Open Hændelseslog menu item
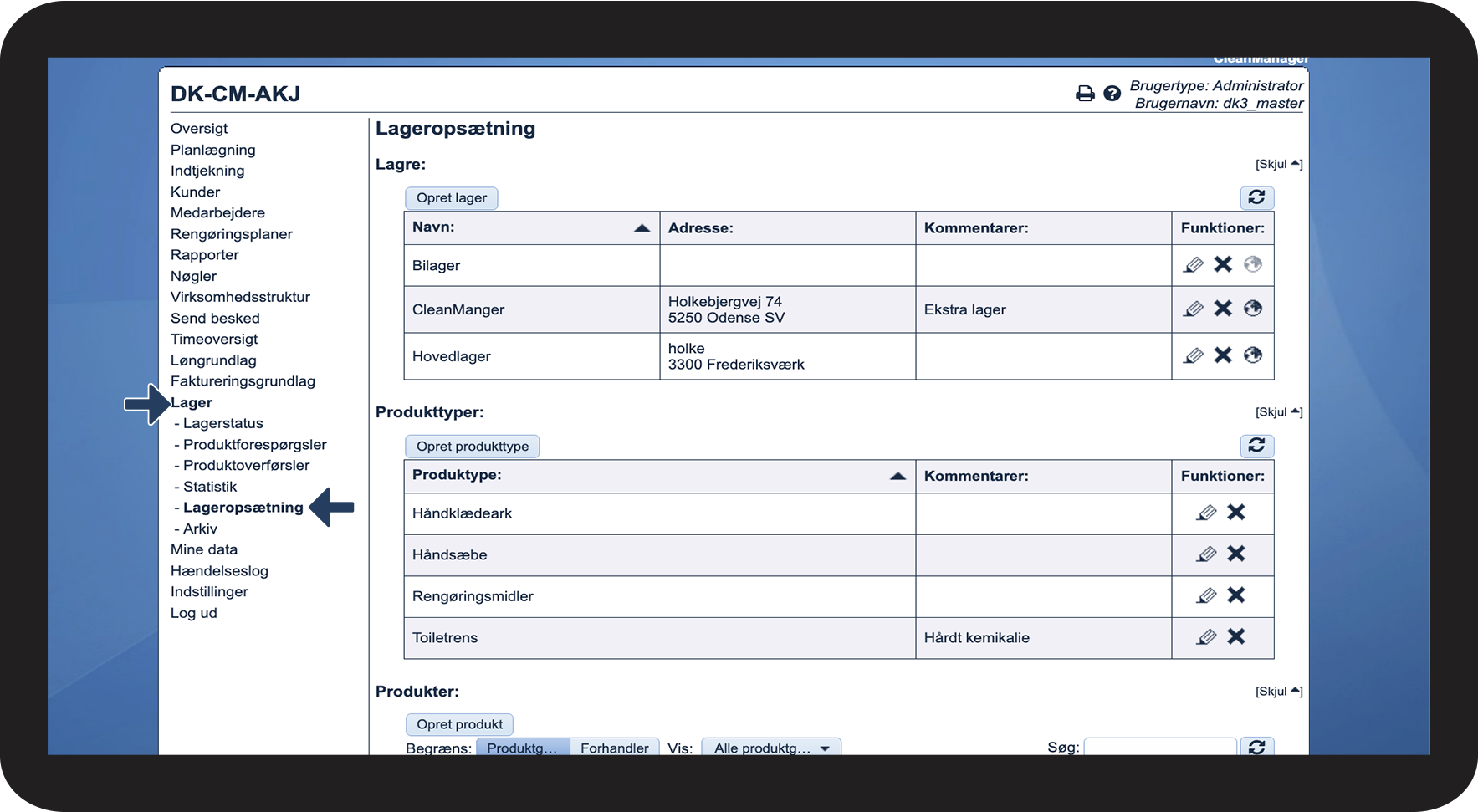The height and width of the screenshot is (812, 1478). click(x=219, y=571)
